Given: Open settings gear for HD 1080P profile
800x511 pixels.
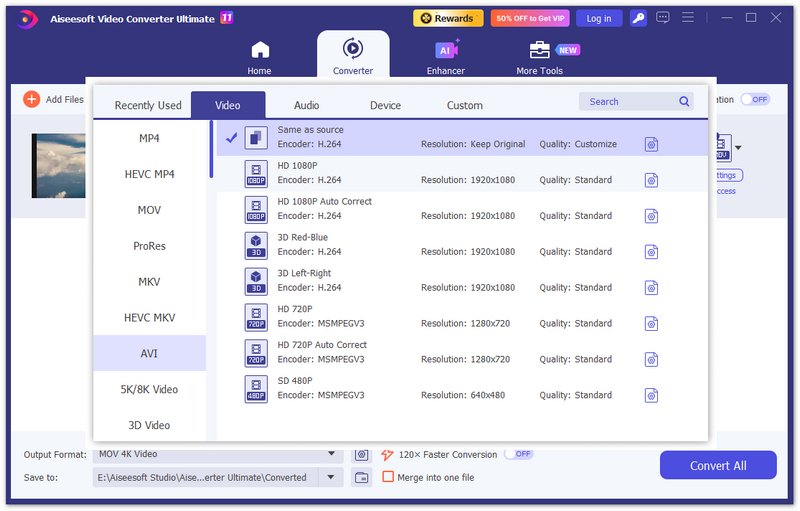Looking at the screenshot, I should (651, 180).
